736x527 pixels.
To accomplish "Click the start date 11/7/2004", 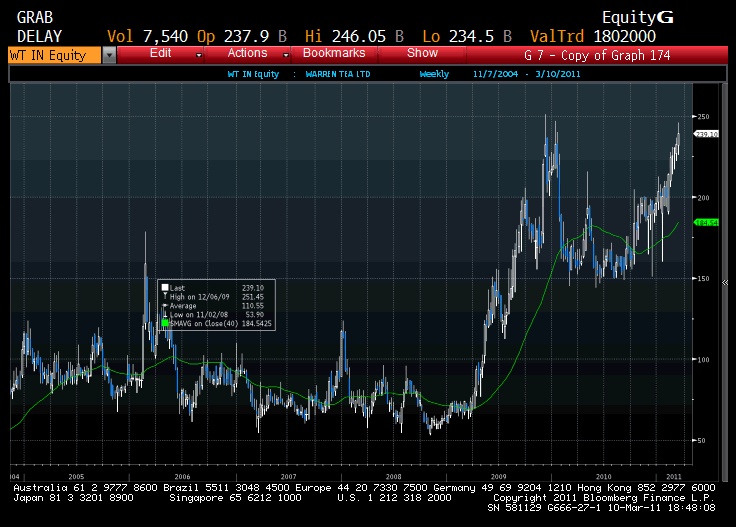I will click(495, 74).
